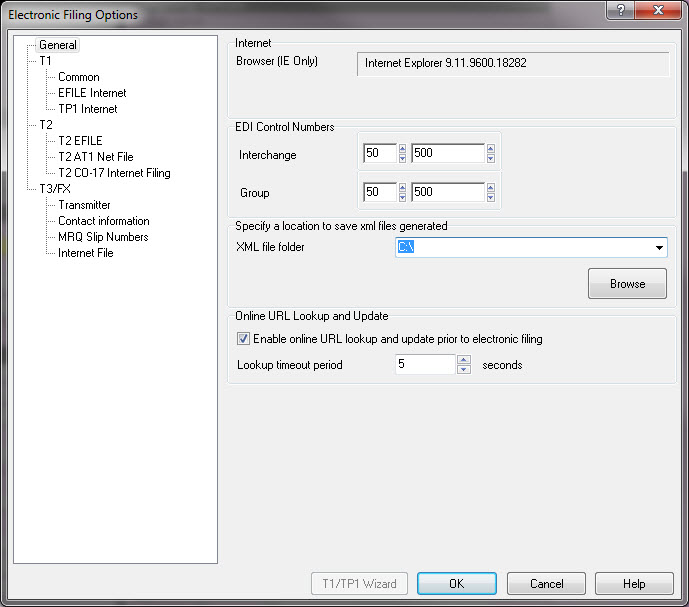The height and width of the screenshot is (607, 689).
Task: Click Browse to choose XML folder
Action: point(627,284)
